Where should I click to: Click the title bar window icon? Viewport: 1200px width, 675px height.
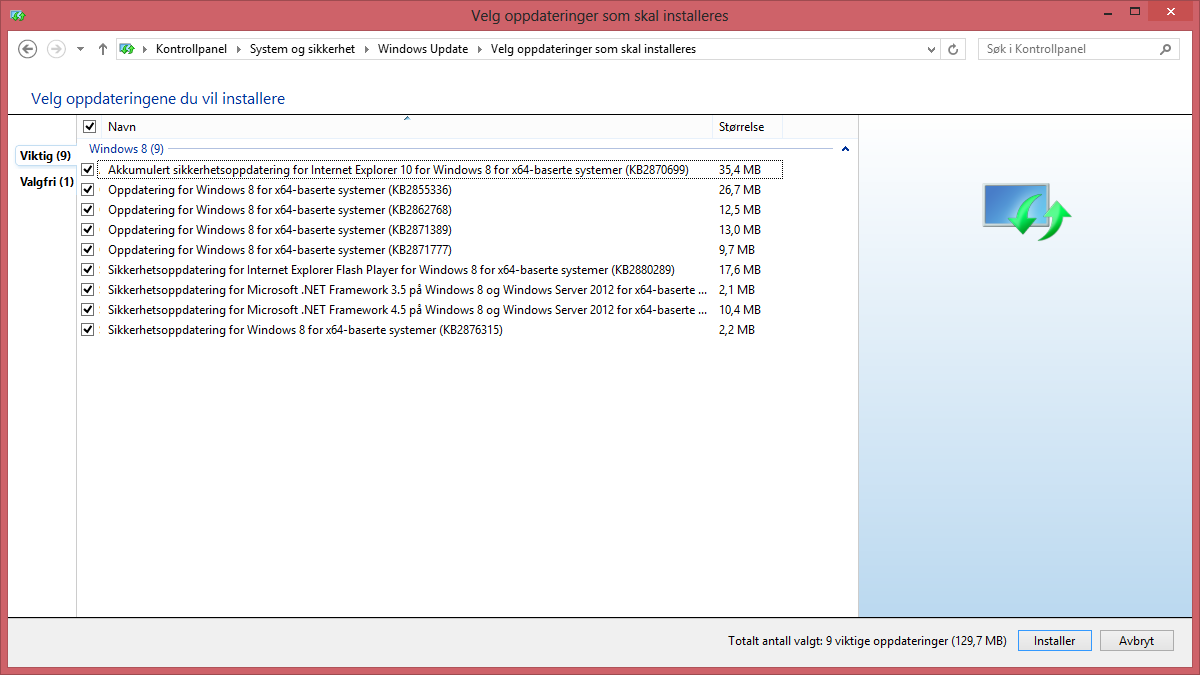pyautogui.click(x=17, y=15)
